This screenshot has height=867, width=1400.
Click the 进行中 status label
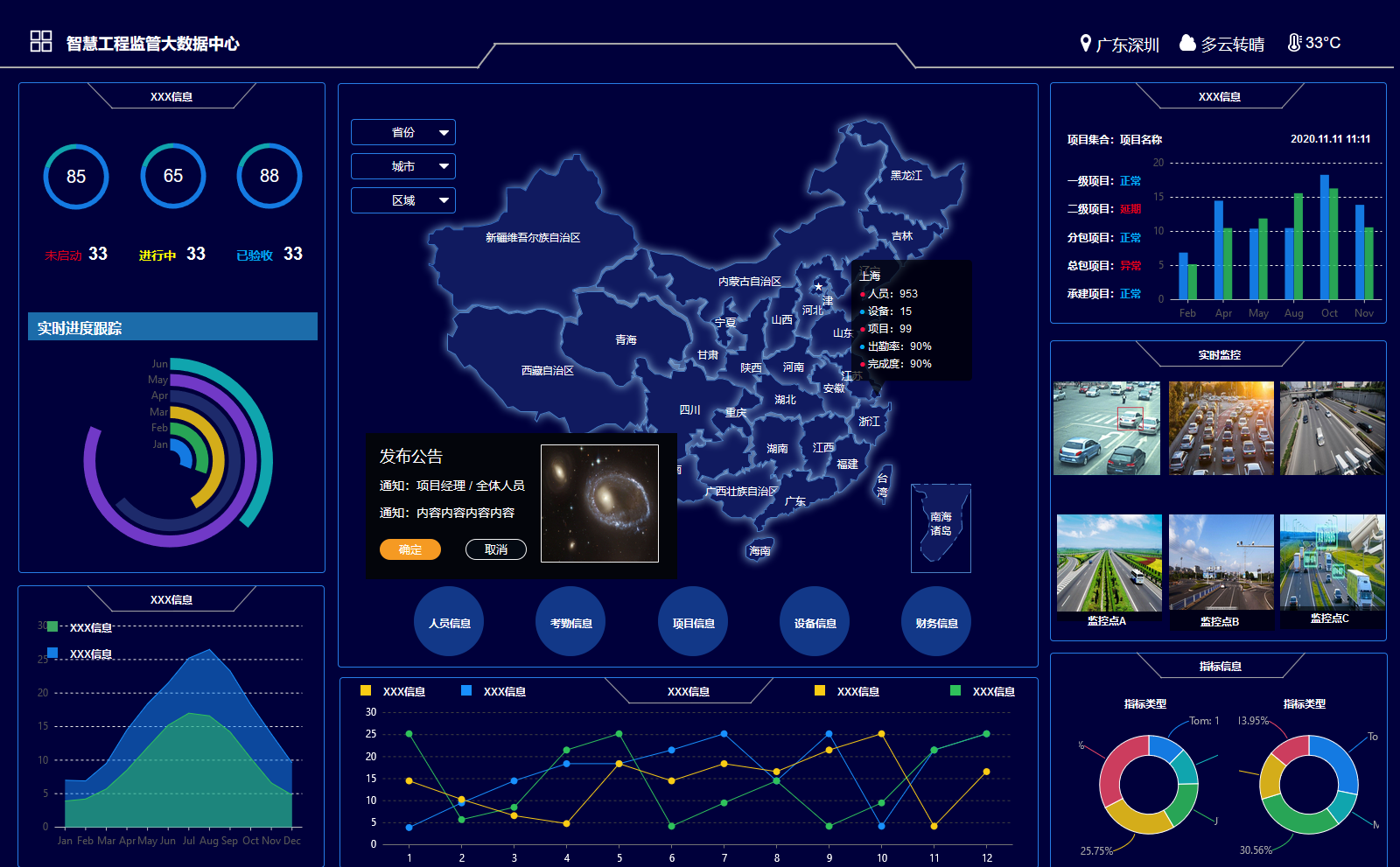157,255
